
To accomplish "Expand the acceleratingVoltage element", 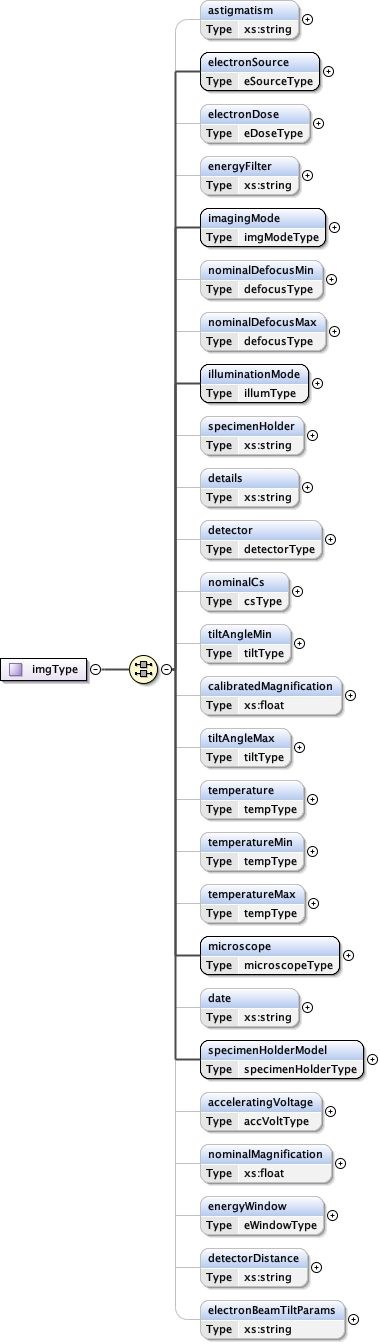I will pyautogui.click(x=330, y=1111).
